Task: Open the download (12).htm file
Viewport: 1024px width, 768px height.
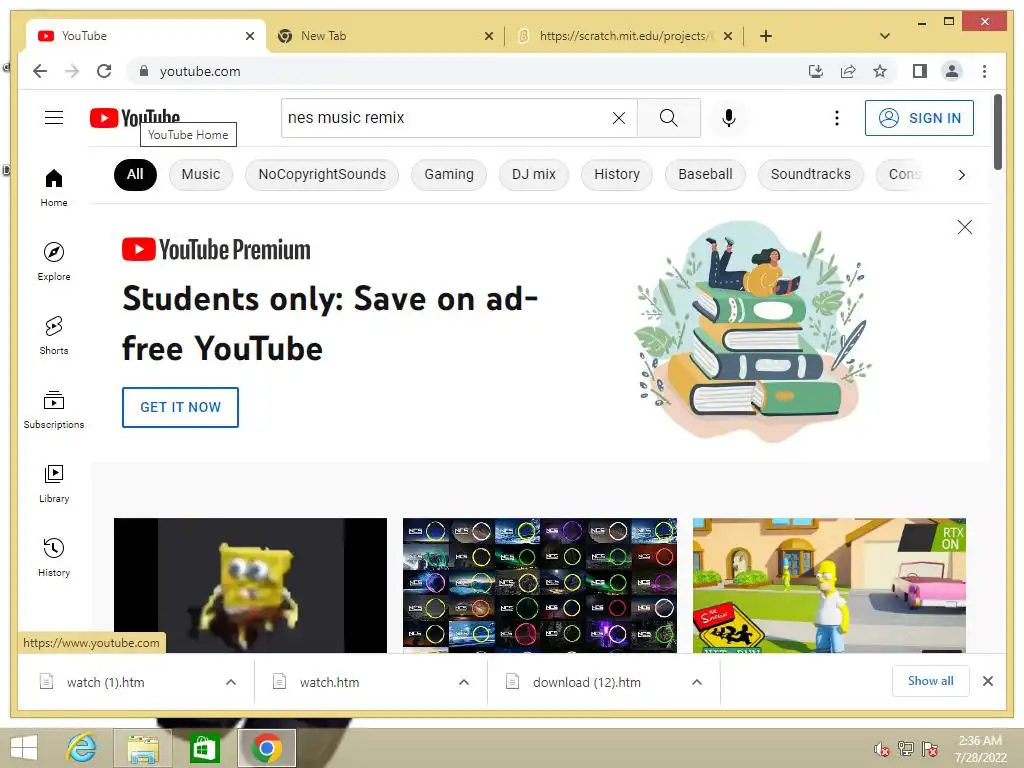Action: click(586, 682)
